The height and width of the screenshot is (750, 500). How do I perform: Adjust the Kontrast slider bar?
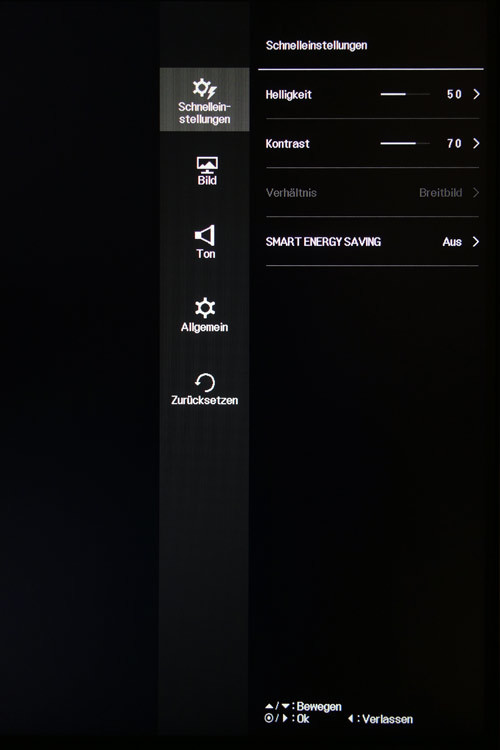405,143
